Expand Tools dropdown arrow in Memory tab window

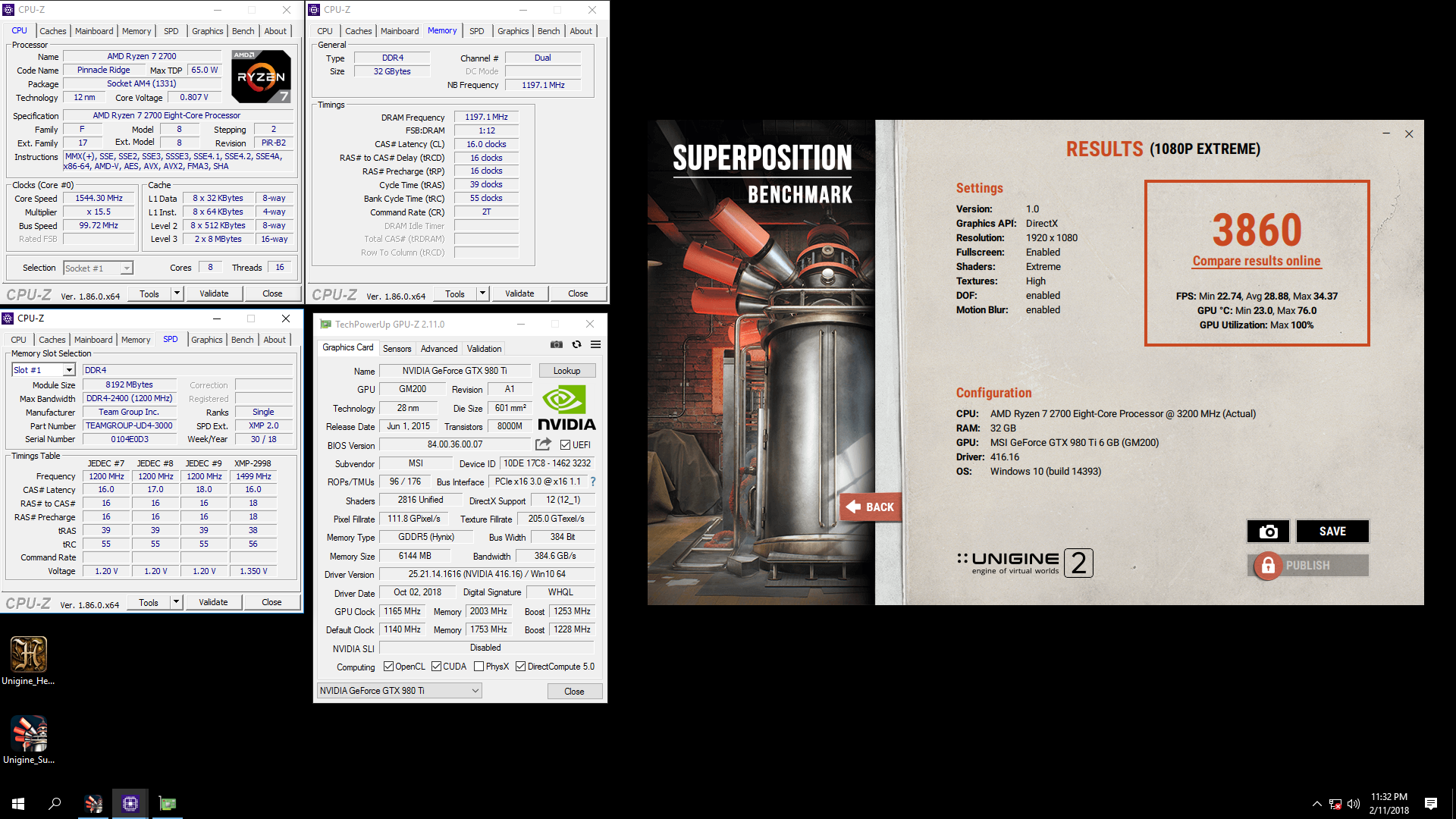point(482,293)
